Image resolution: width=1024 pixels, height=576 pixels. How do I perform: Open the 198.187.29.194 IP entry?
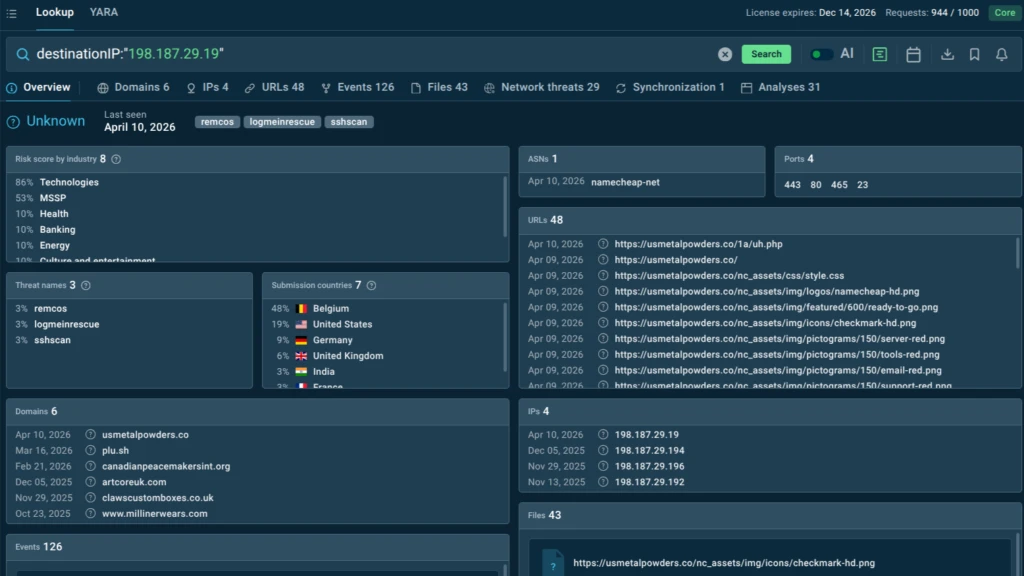[649, 451]
